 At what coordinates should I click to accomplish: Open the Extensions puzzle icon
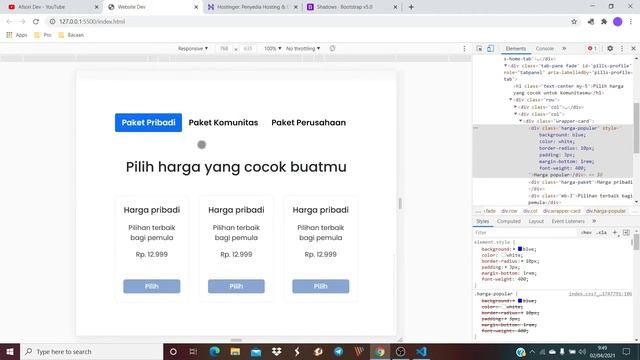point(604,22)
